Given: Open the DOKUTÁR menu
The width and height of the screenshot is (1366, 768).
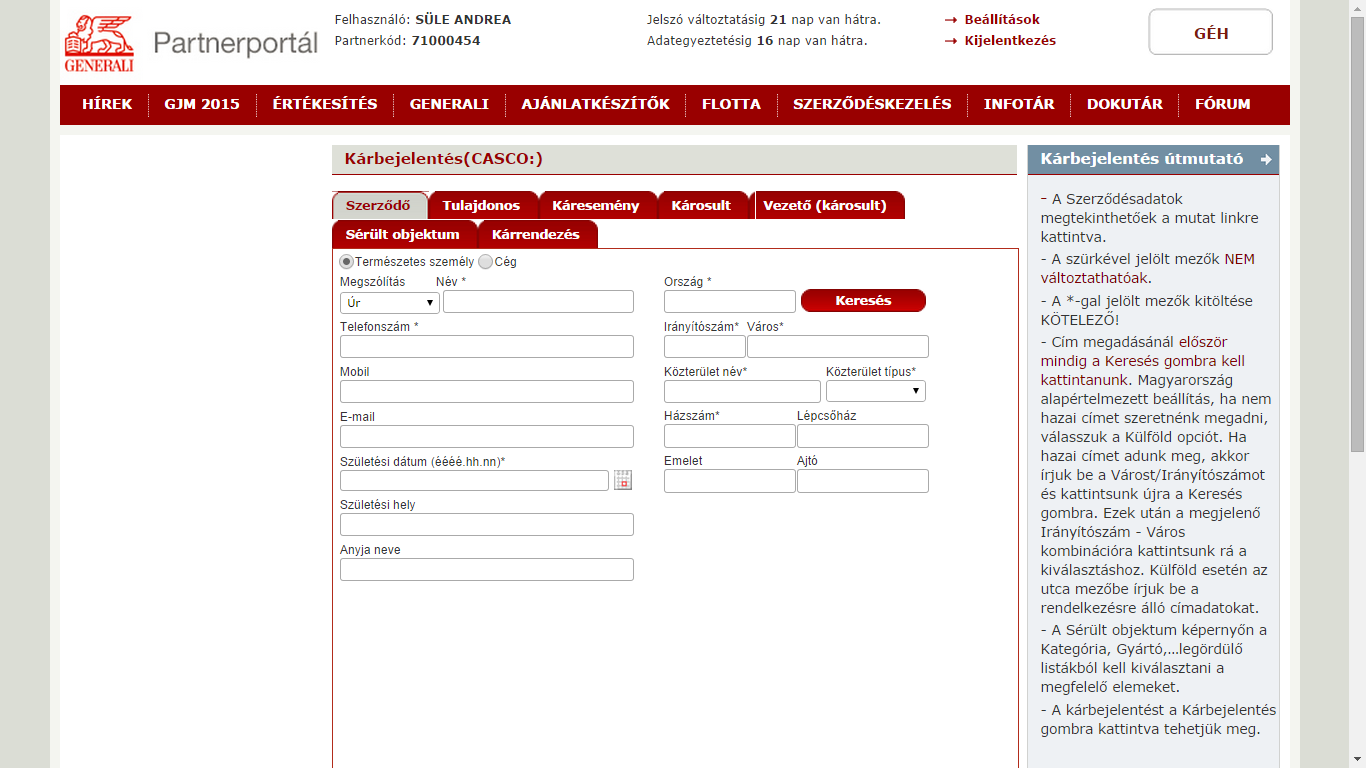Looking at the screenshot, I should [1125, 104].
